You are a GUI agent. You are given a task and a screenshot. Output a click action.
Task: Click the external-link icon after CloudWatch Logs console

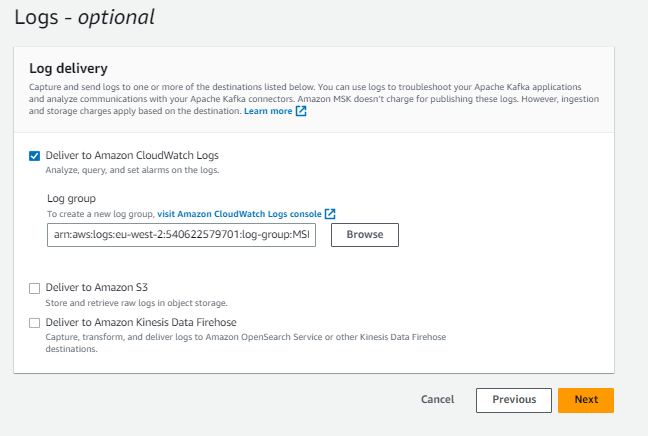tap(330, 214)
